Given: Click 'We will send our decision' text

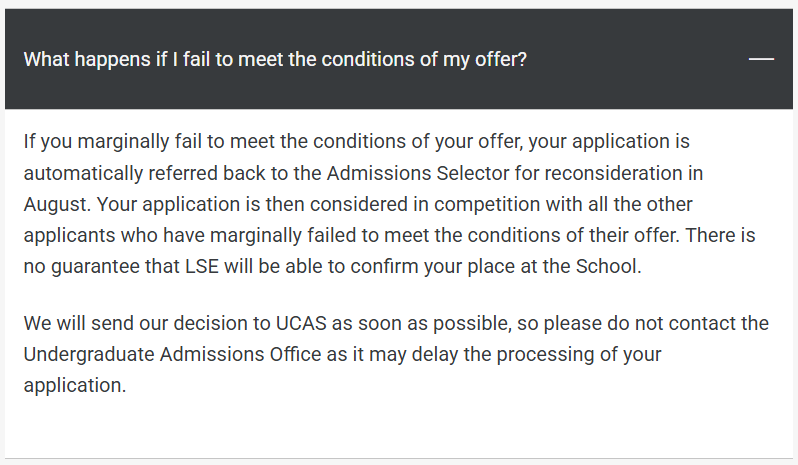Looking at the screenshot, I should click(x=147, y=324).
